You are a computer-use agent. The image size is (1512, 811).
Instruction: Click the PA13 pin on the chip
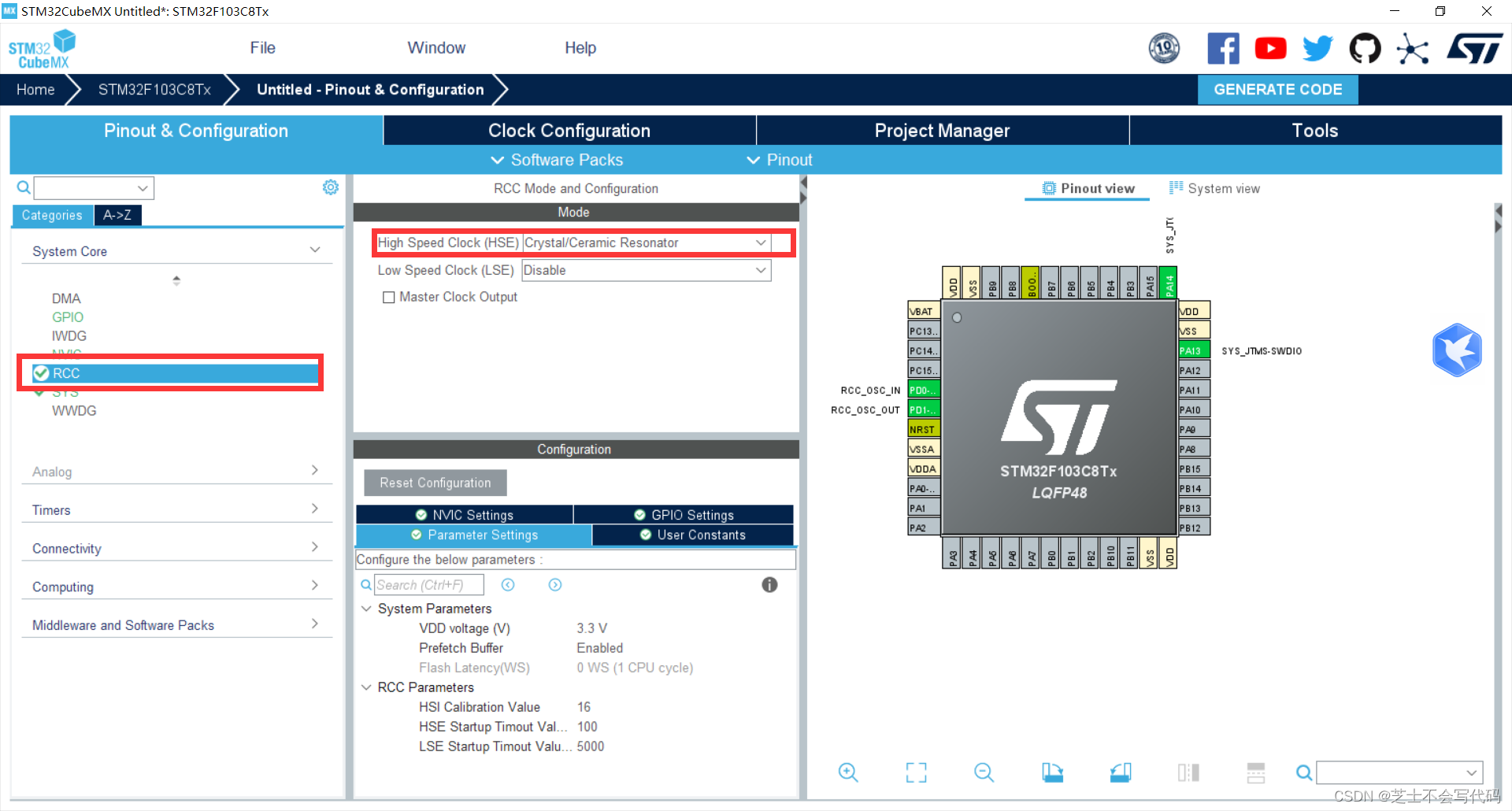coord(1194,350)
